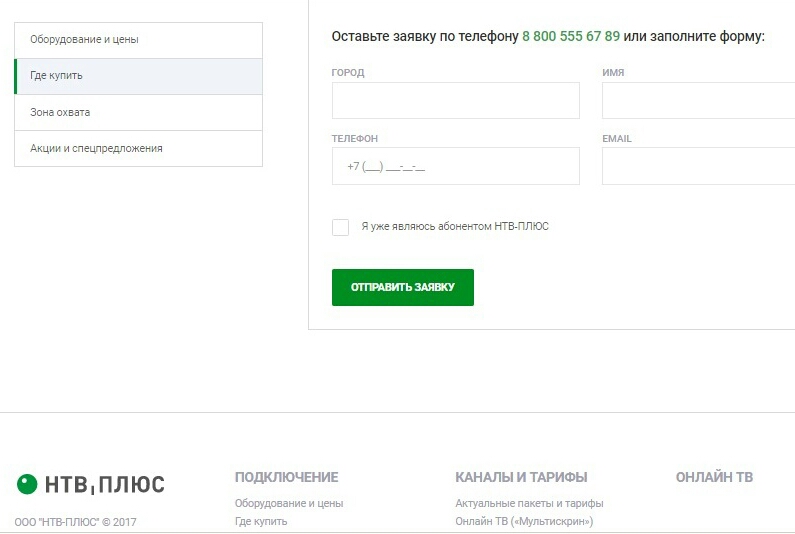Follow the footer Оборудование и цены link

click(289, 503)
